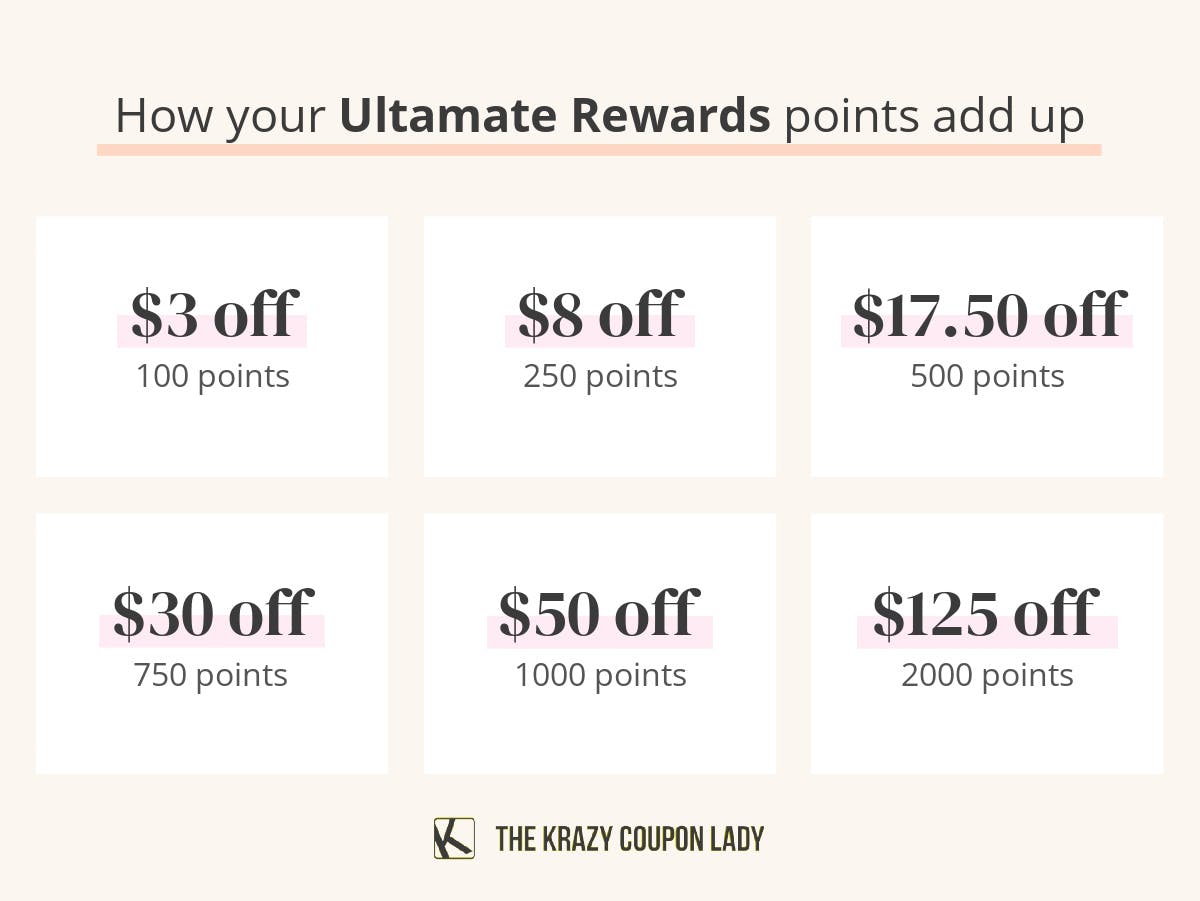Choose the "$17.50 off" reward heading
1200x901 pixels.
coord(987,314)
